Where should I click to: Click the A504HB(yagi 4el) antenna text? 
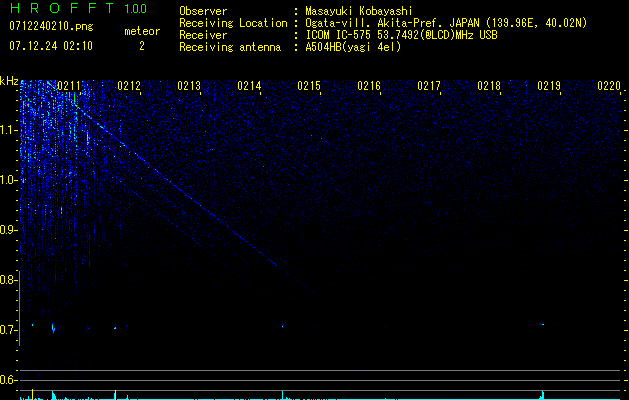point(353,47)
